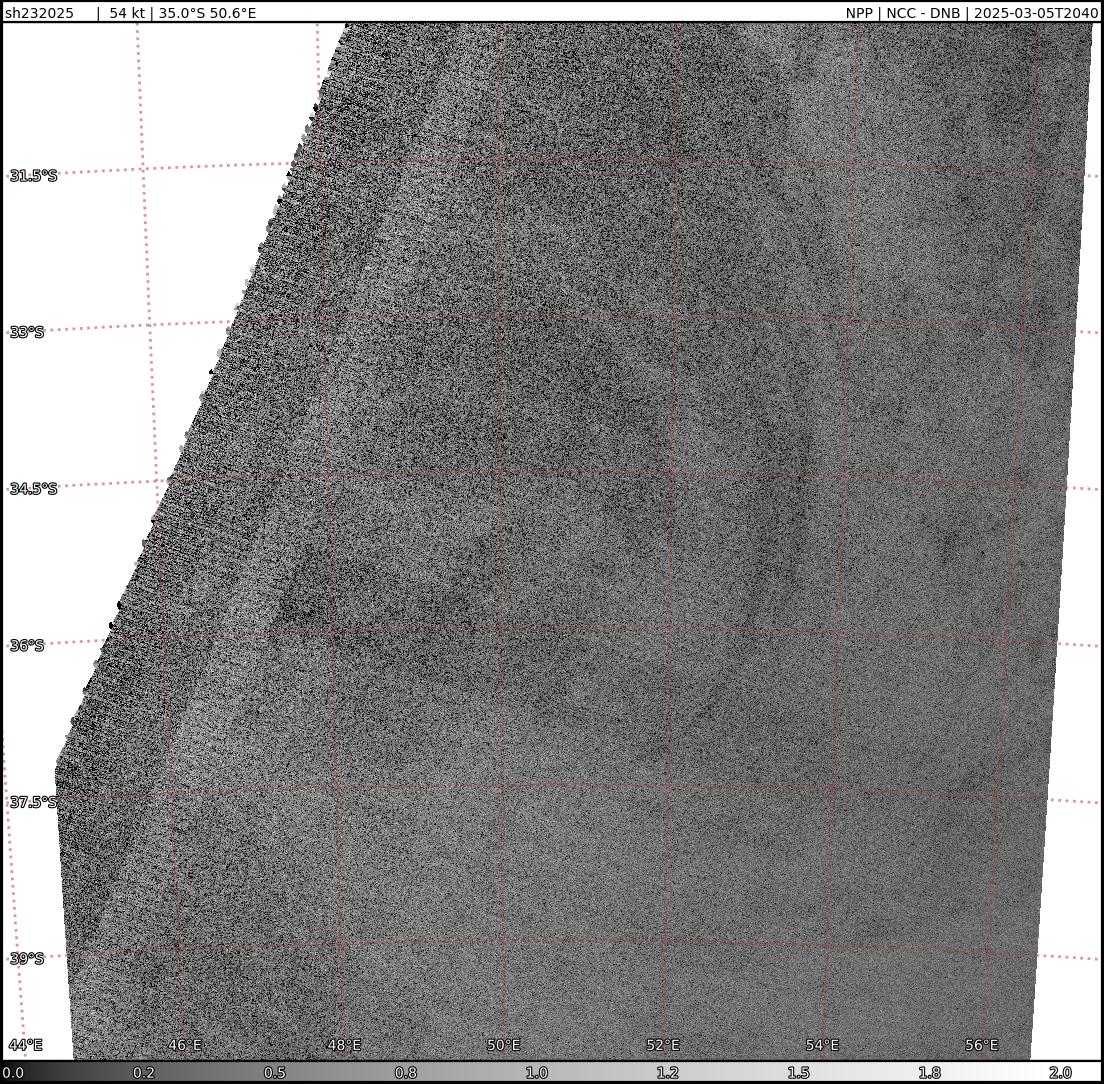Select the 39°S latitude label
Viewport: 1104px width, 1084px height.
pyautogui.click(x=27, y=958)
